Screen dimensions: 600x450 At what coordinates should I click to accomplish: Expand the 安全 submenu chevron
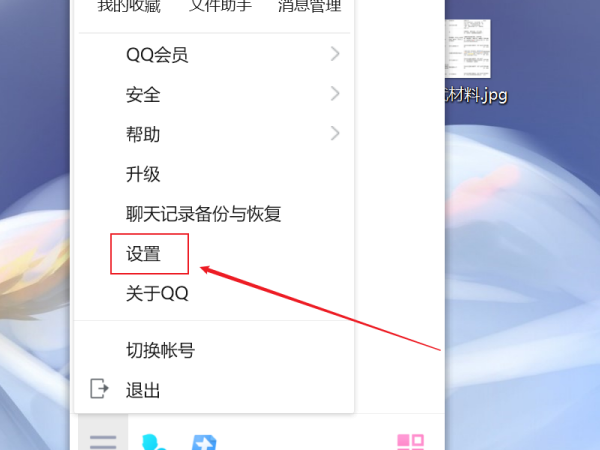(x=335, y=93)
